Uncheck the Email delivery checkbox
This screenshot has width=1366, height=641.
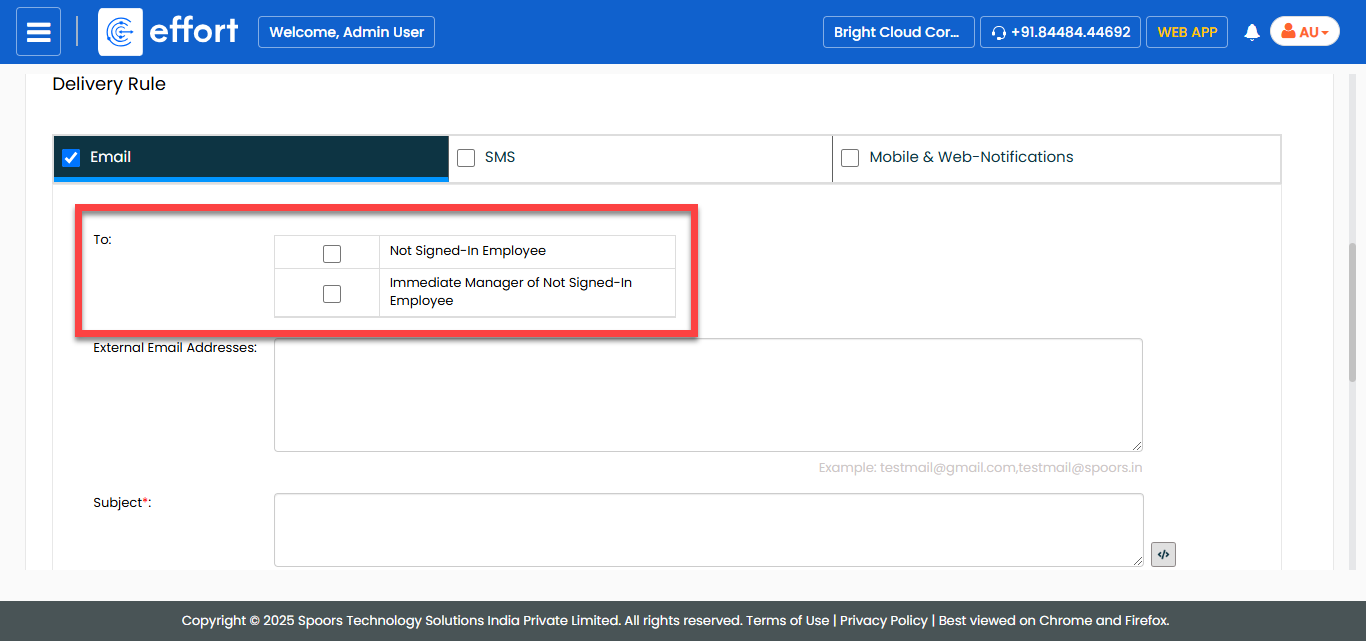71,158
